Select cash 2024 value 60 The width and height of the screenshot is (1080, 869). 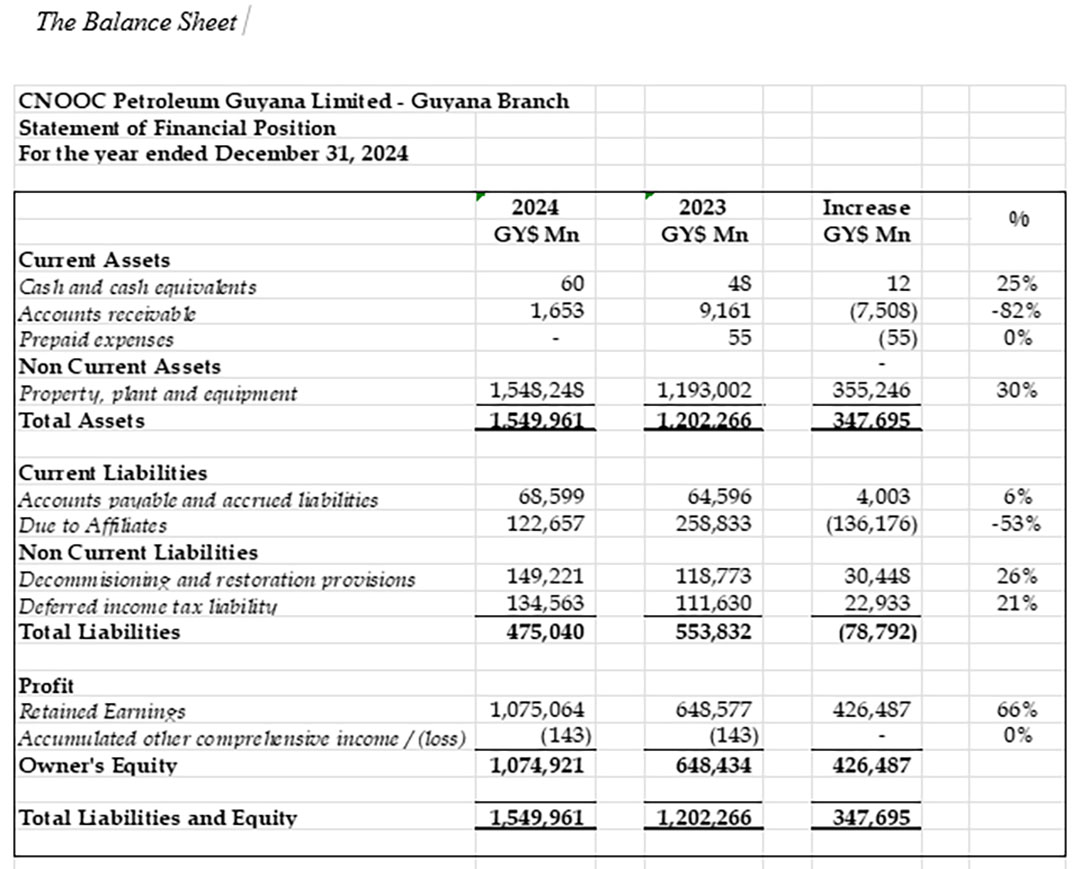[x=572, y=284]
